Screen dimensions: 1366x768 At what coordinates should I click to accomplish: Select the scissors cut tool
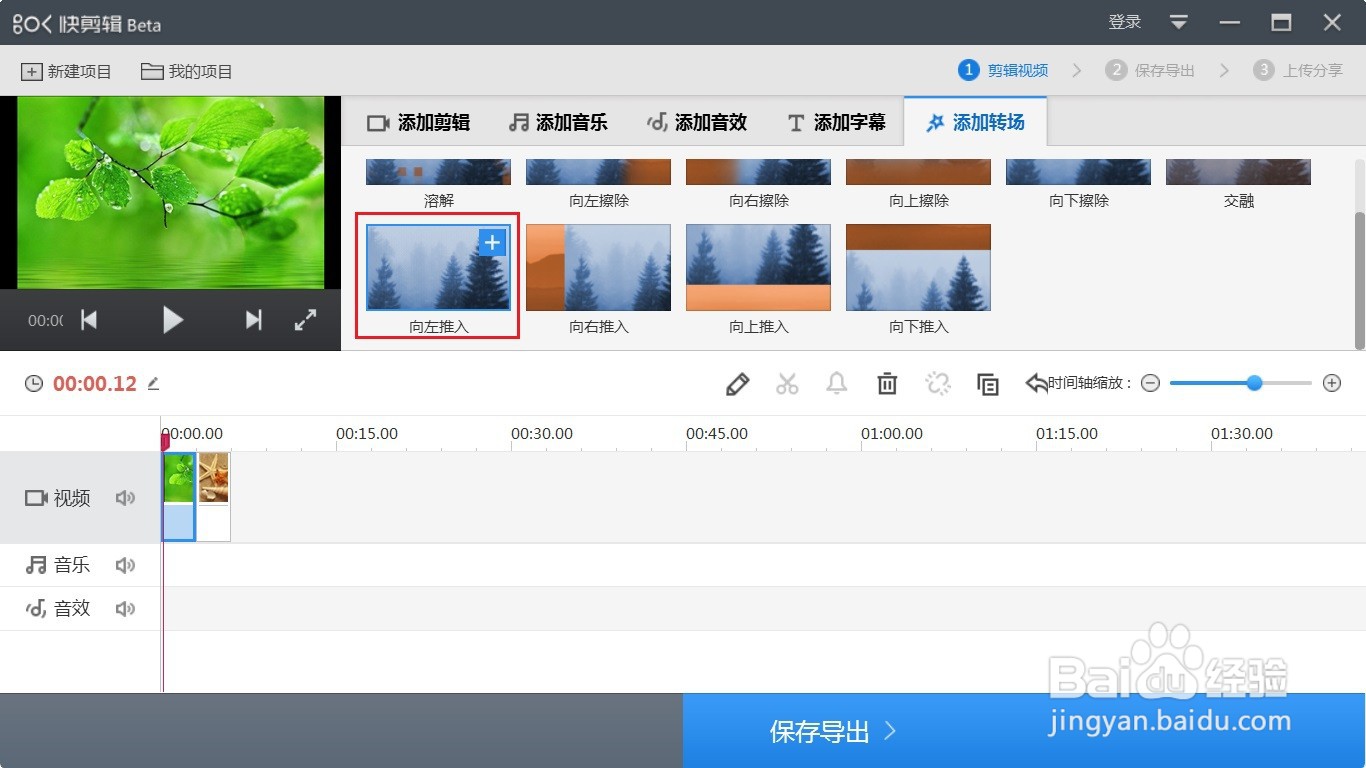point(787,383)
